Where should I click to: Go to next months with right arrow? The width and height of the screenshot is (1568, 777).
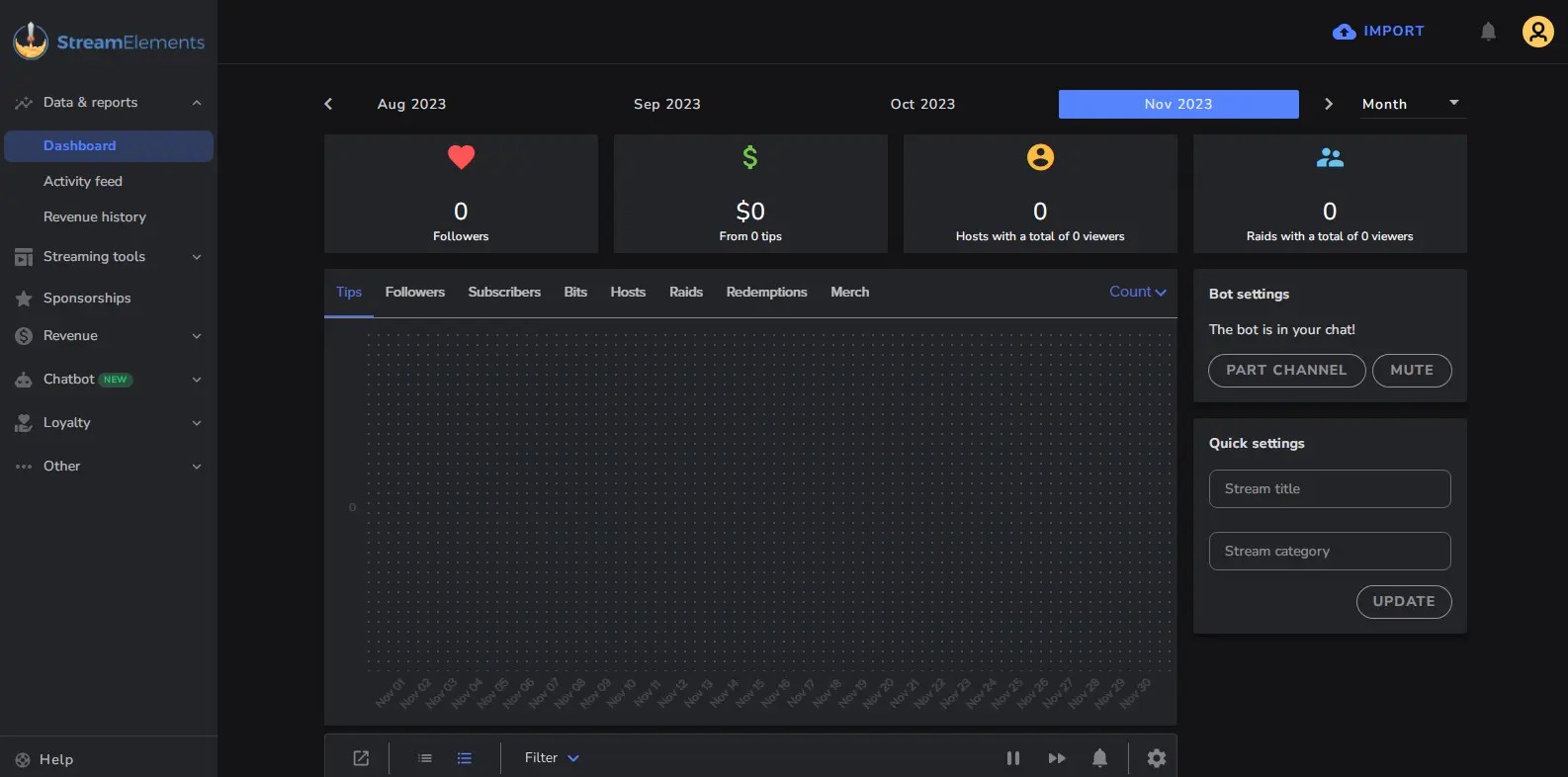pyautogui.click(x=1328, y=104)
